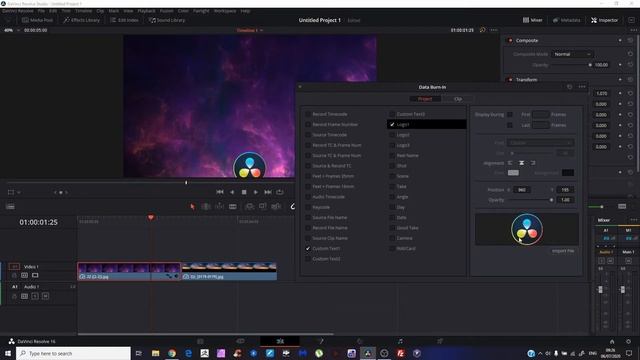Viewport: 640px width, 360px height.
Task: Click the Replace clip tool
Action: 276,207
